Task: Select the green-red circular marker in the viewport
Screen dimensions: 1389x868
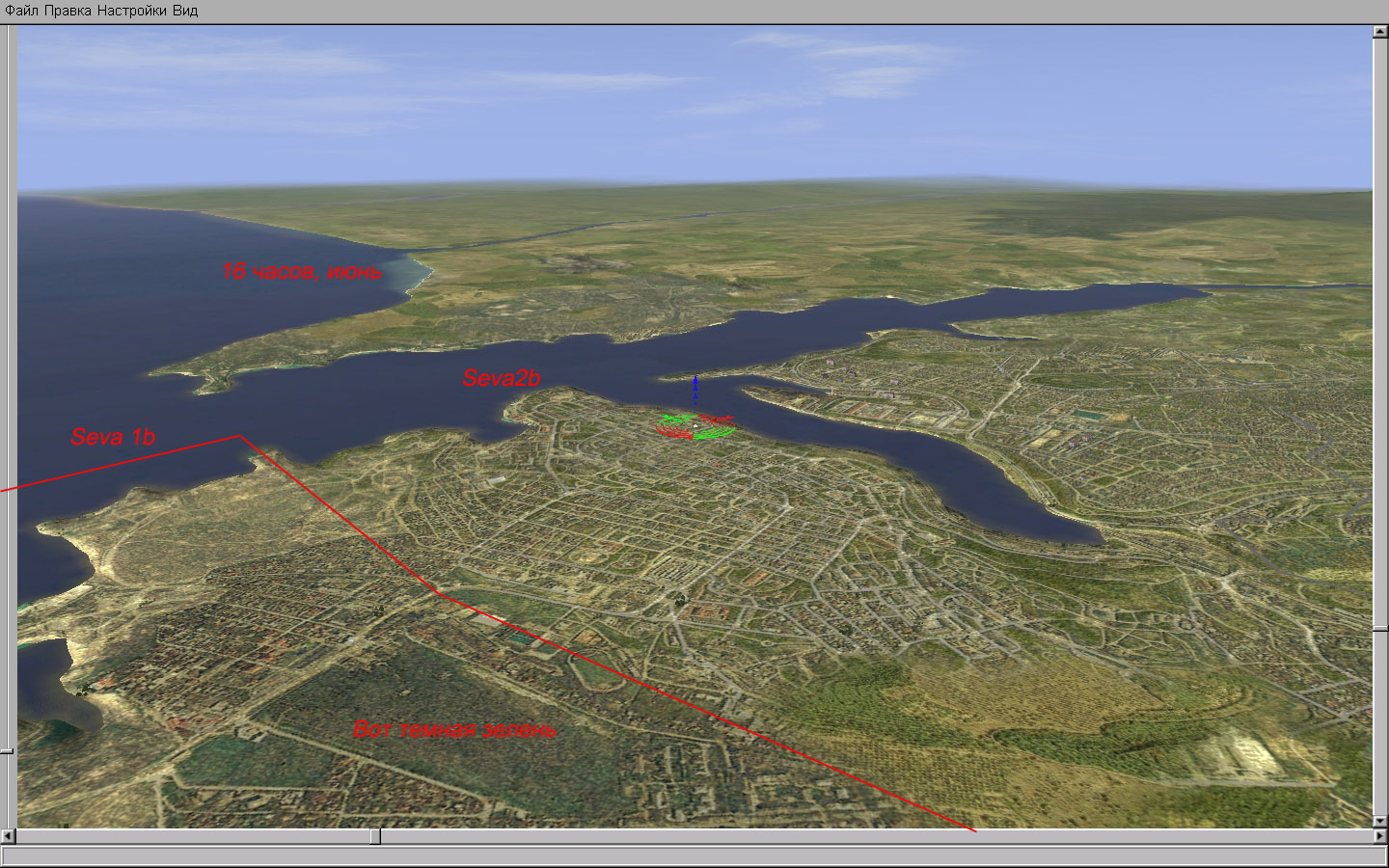Action: tap(694, 425)
